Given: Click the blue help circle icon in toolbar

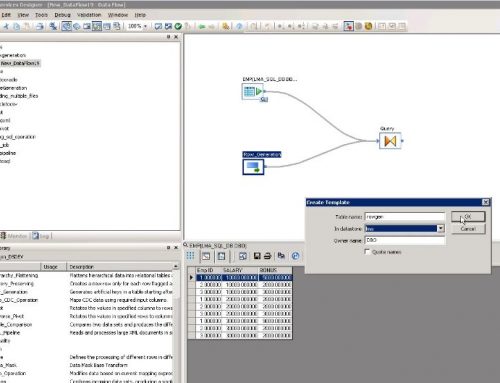Looking at the screenshot, I should (x=239, y=26).
